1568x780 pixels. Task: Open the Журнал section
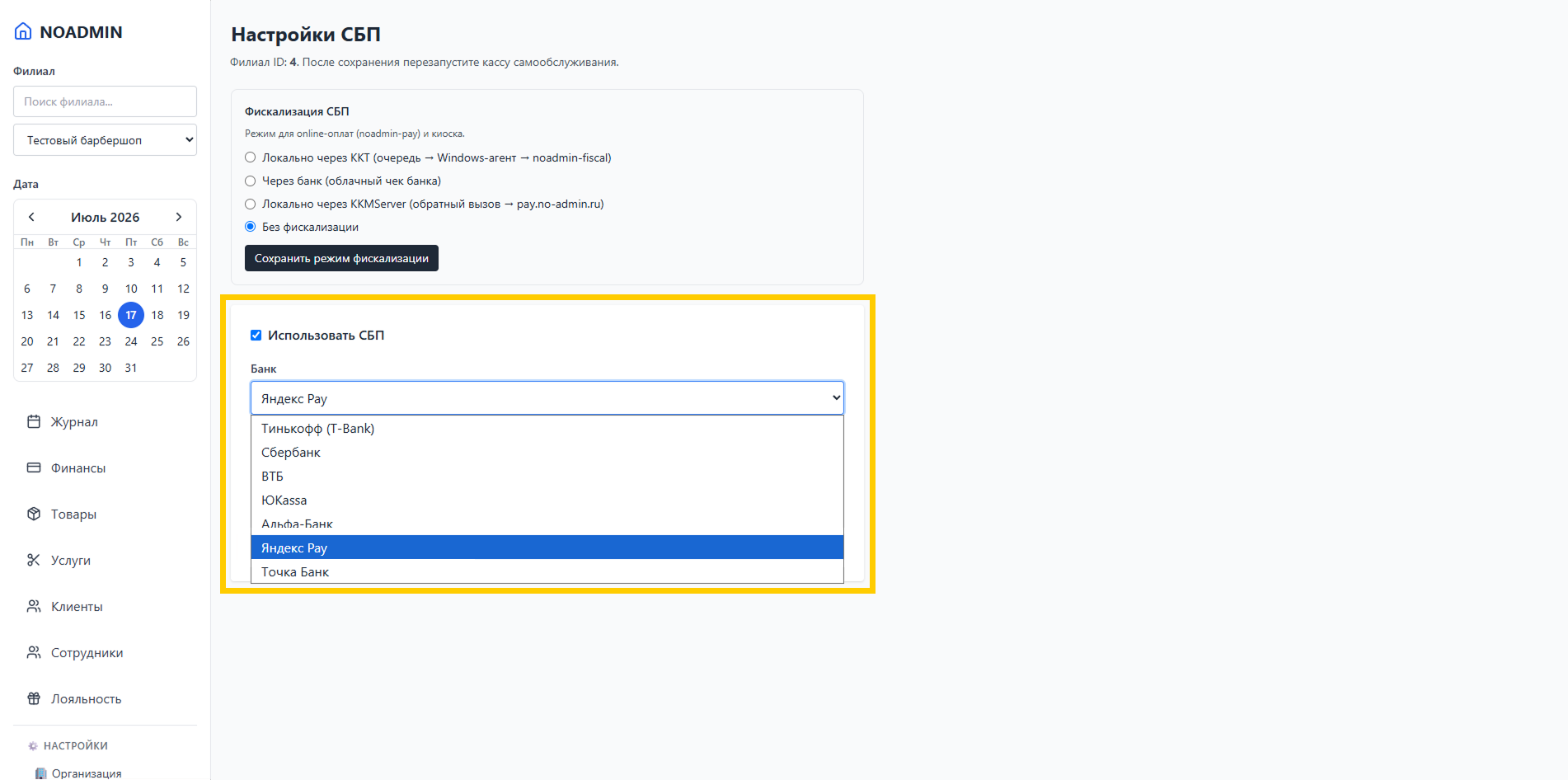pyautogui.click(x=74, y=421)
